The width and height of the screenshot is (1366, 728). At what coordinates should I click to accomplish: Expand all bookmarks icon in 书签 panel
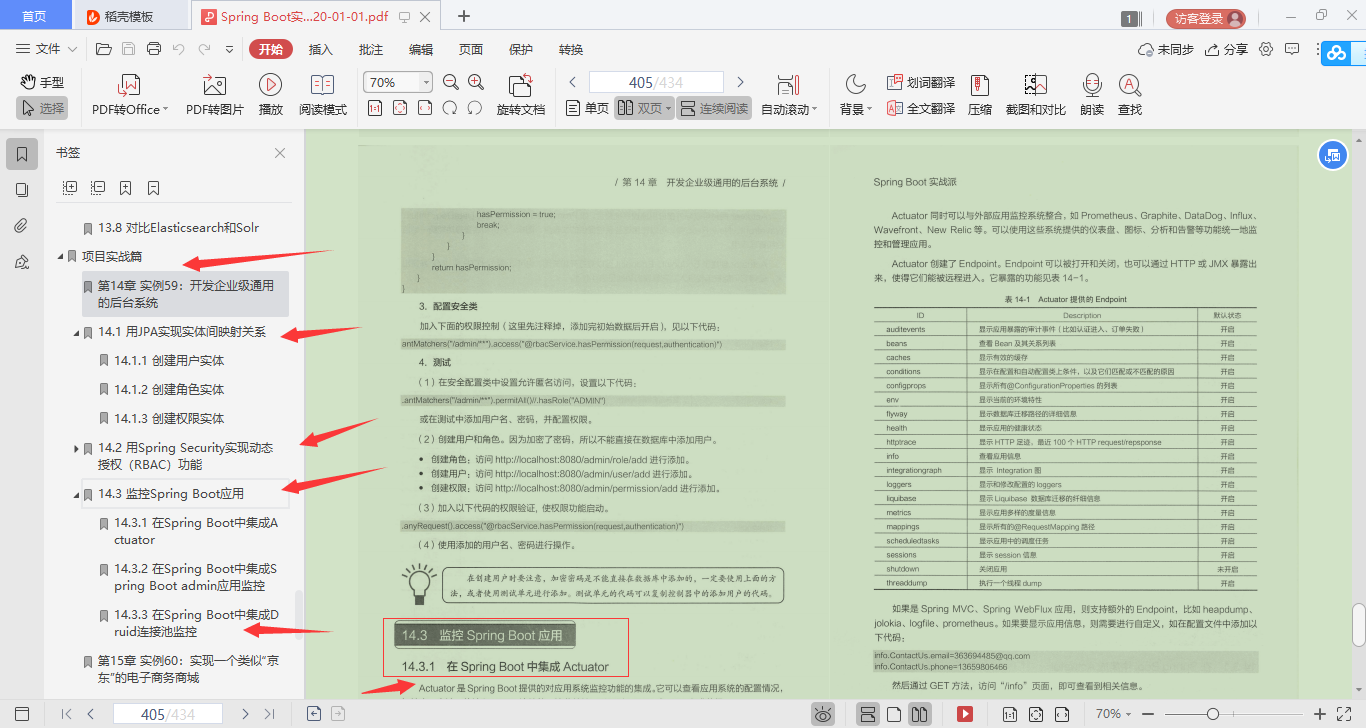pyautogui.click(x=70, y=187)
